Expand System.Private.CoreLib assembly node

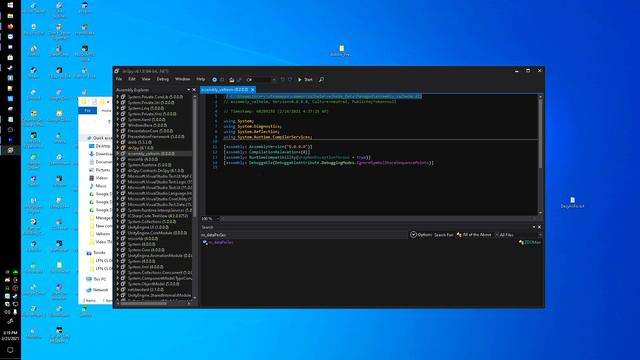[x=118, y=97]
